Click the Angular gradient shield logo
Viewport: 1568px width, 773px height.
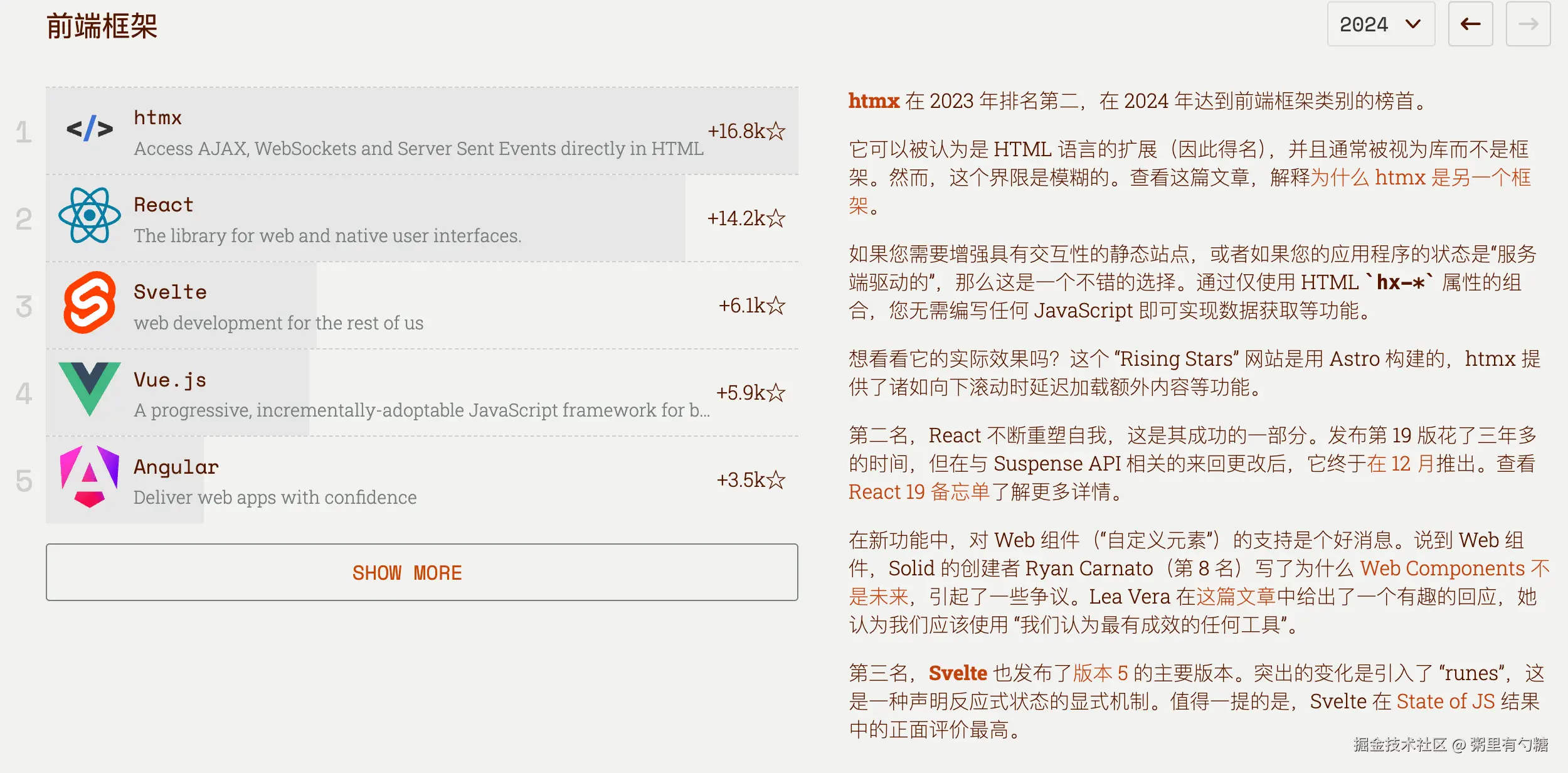[90, 477]
